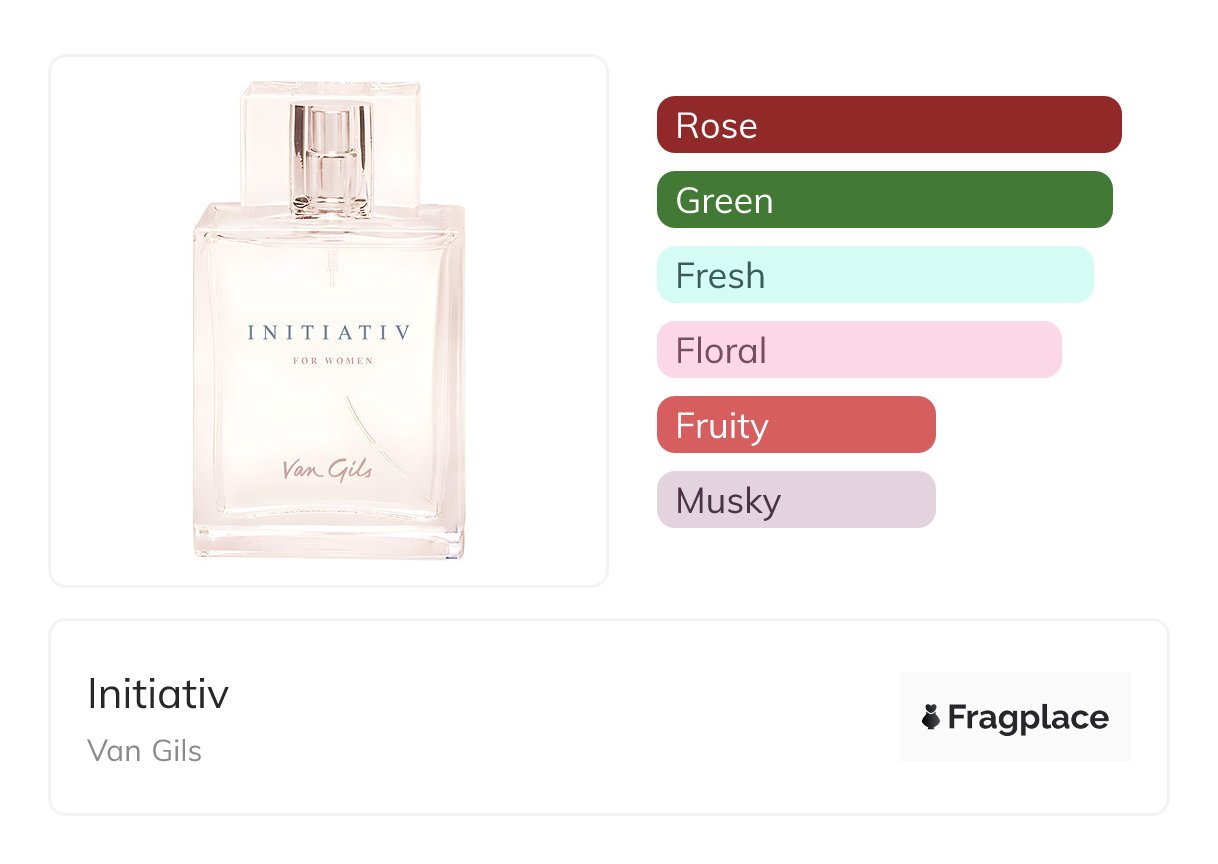Select the Rose accord bar
1218x864 pixels.
(x=888, y=125)
